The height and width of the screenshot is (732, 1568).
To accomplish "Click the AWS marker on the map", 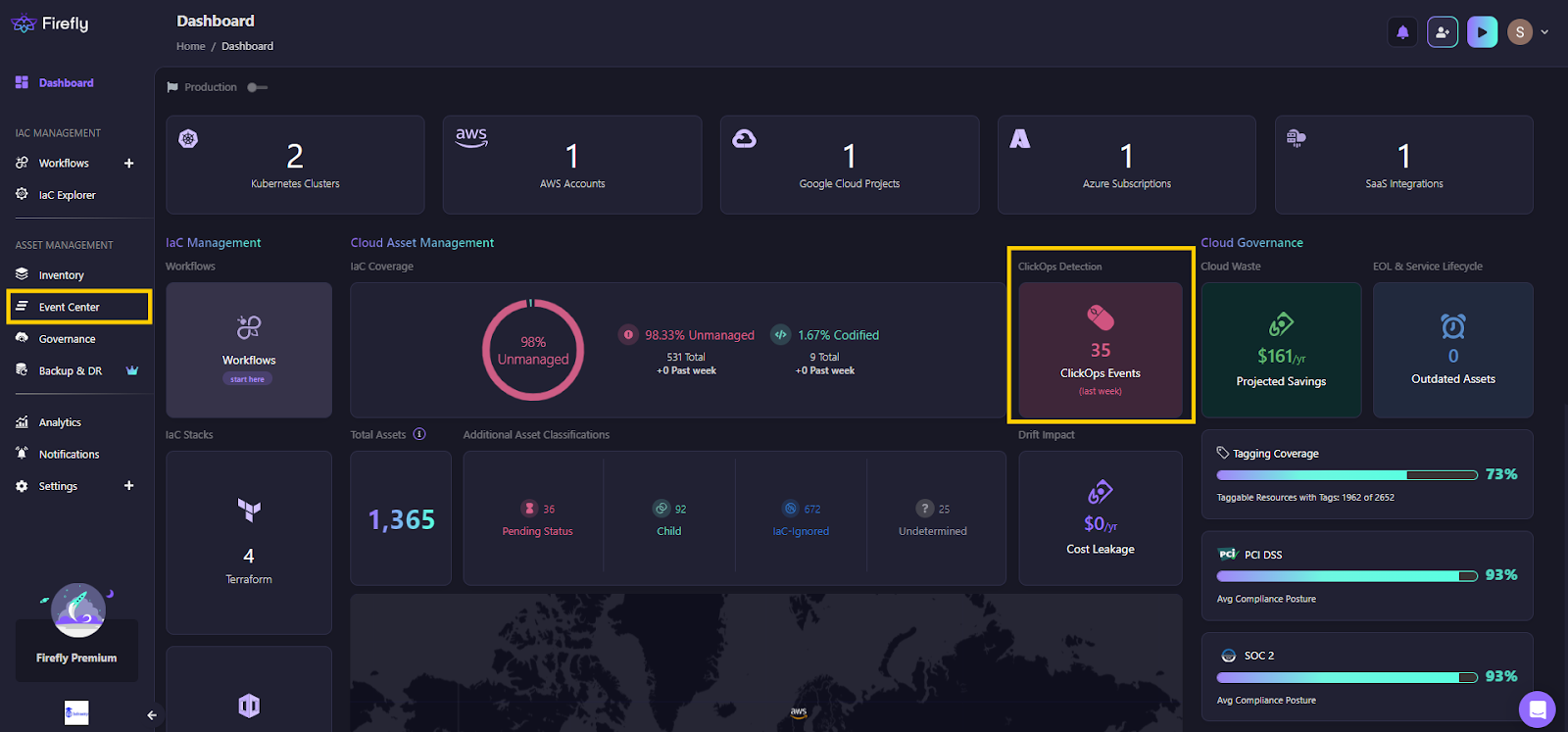I will pyautogui.click(x=799, y=712).
